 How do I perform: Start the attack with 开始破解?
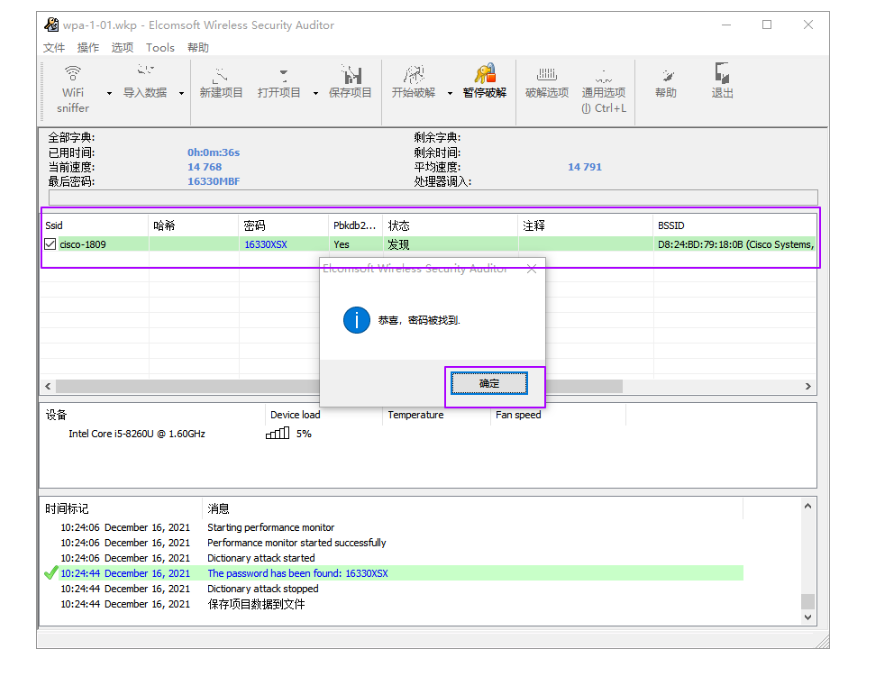tap(414, 83)
